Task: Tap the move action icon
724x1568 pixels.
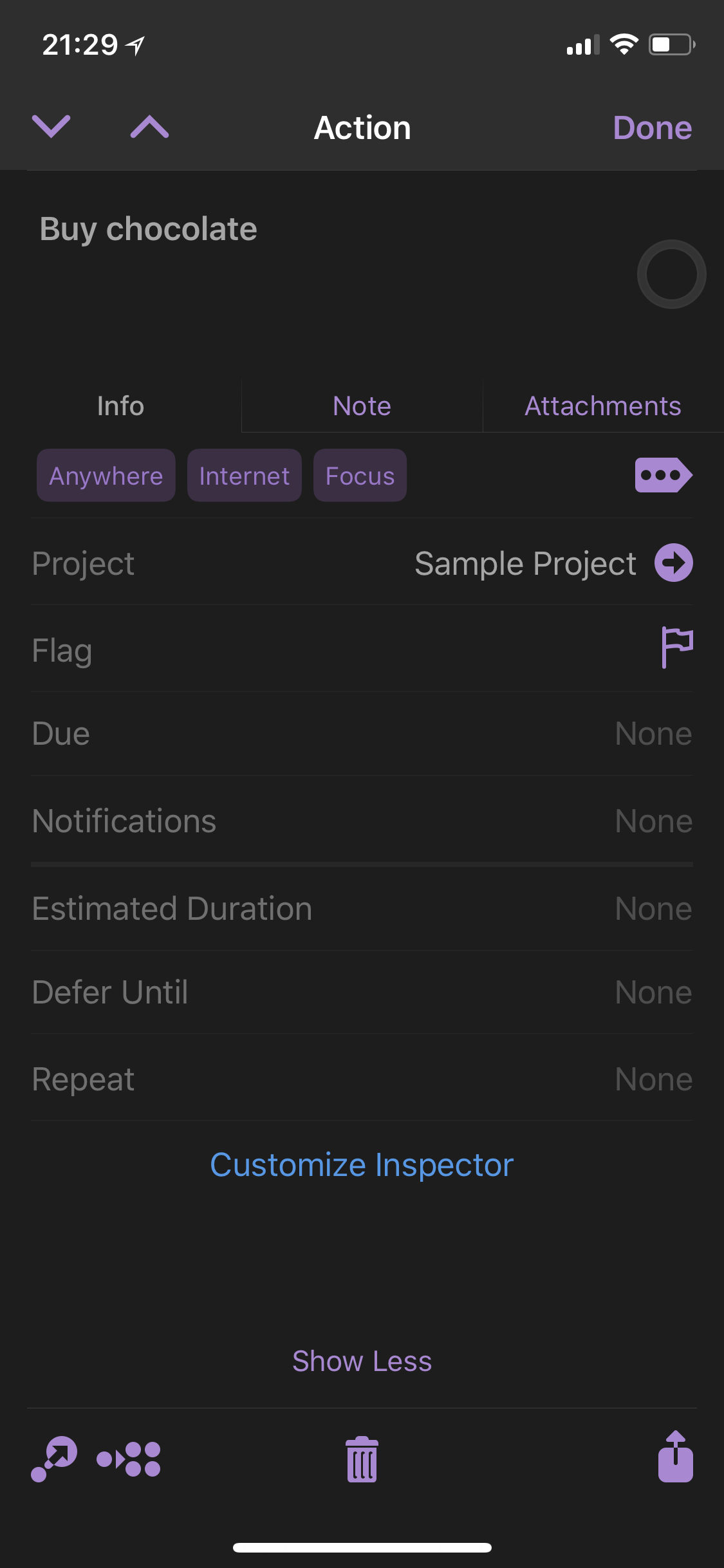Action: coord(55,1458)
